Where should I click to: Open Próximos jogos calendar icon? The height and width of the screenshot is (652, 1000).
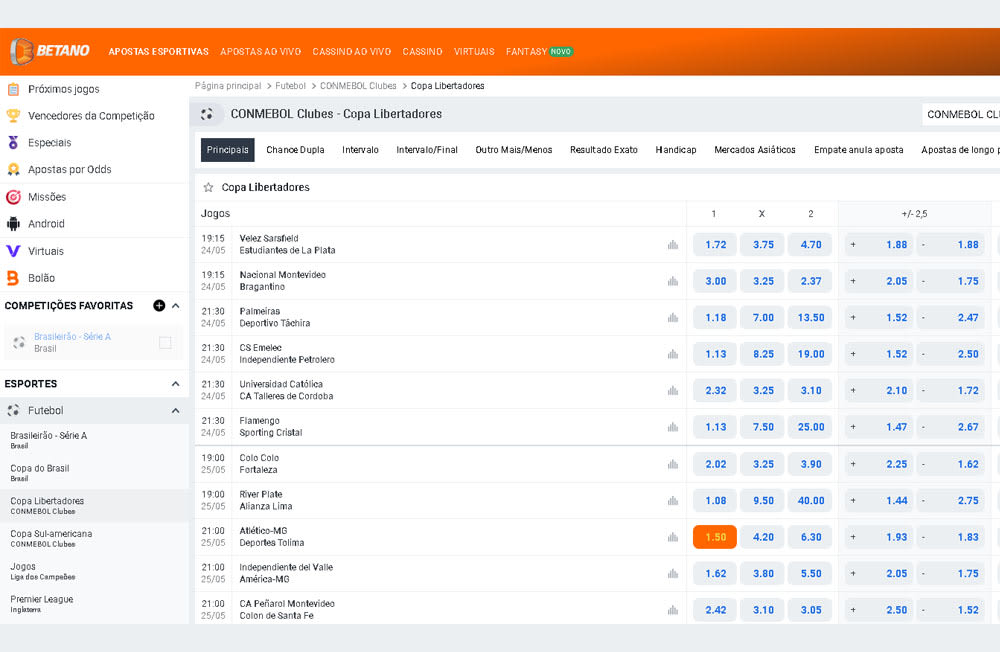coord(13,89)
